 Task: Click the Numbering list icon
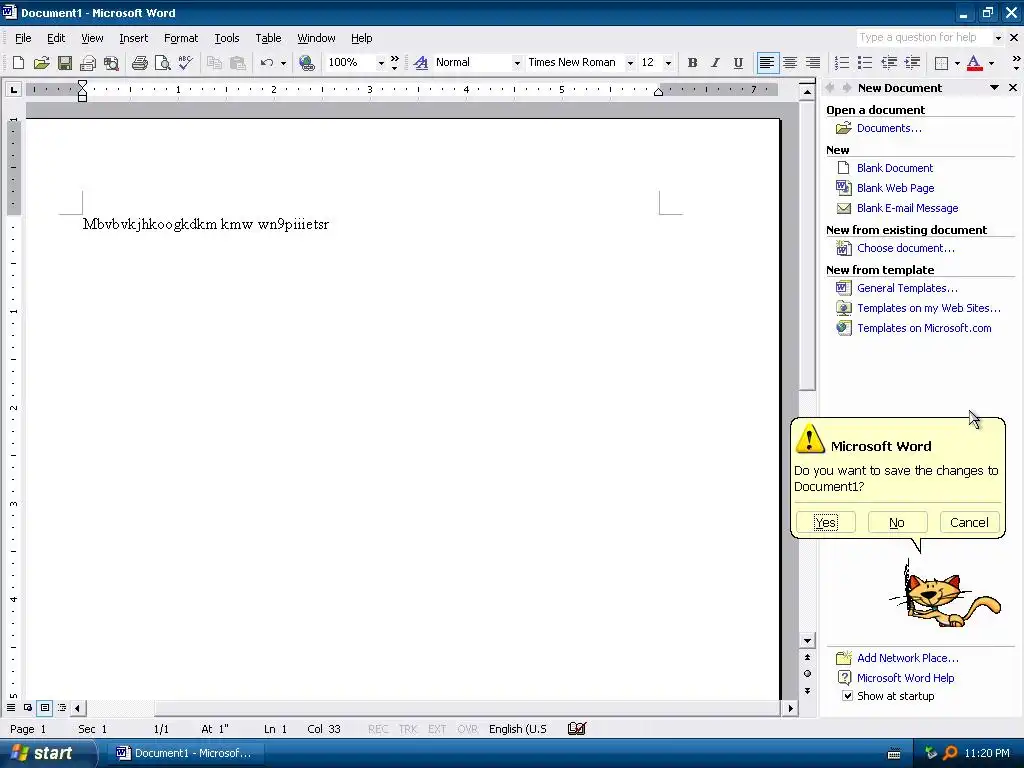pyautogui.click(x=842, y=63)
